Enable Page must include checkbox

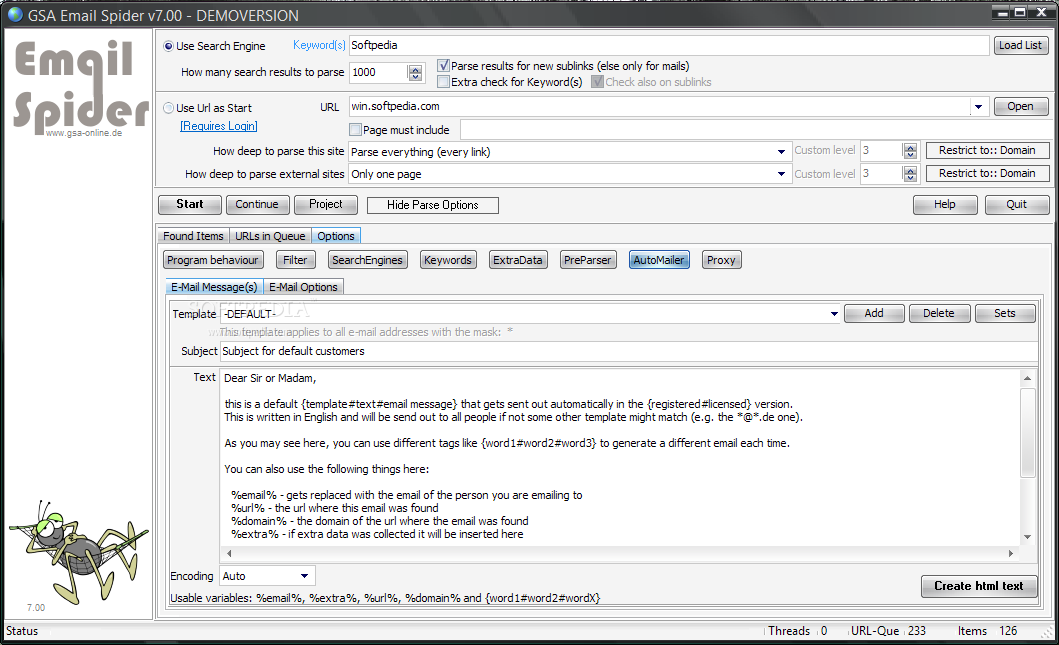(x=355, y=130)
